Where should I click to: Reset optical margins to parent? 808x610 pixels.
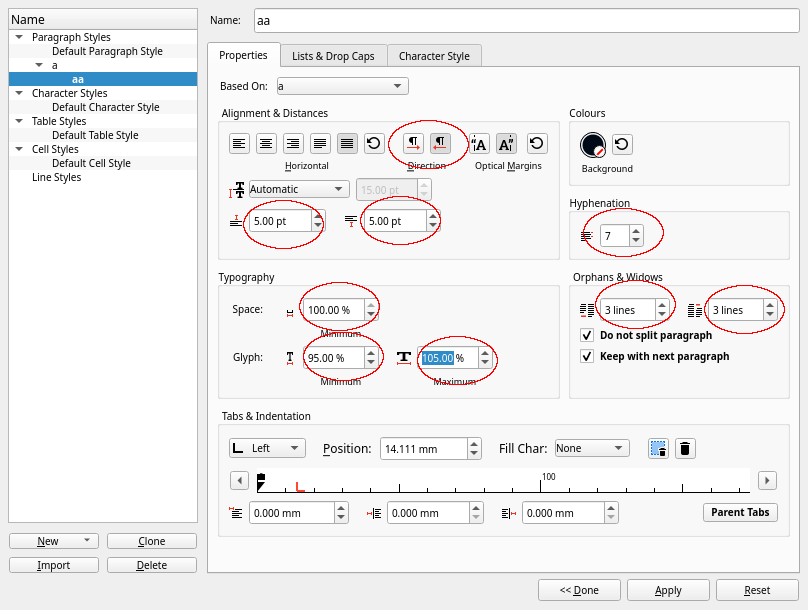click(537, 144)
